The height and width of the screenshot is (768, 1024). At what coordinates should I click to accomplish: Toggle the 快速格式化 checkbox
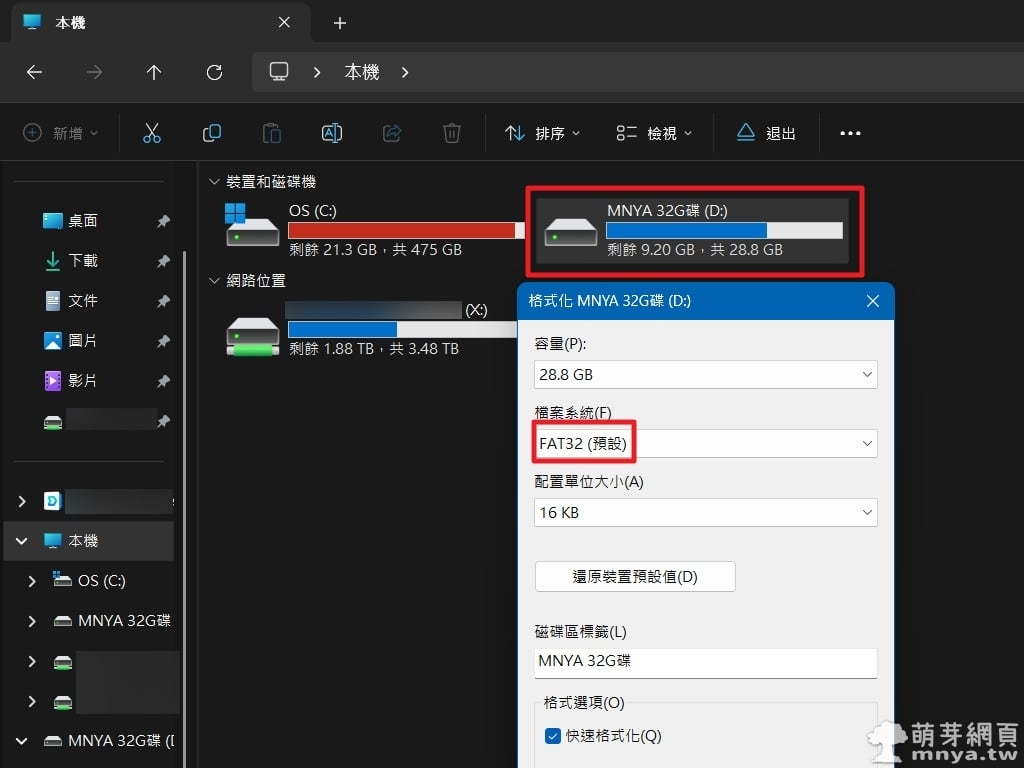point(553,736)
